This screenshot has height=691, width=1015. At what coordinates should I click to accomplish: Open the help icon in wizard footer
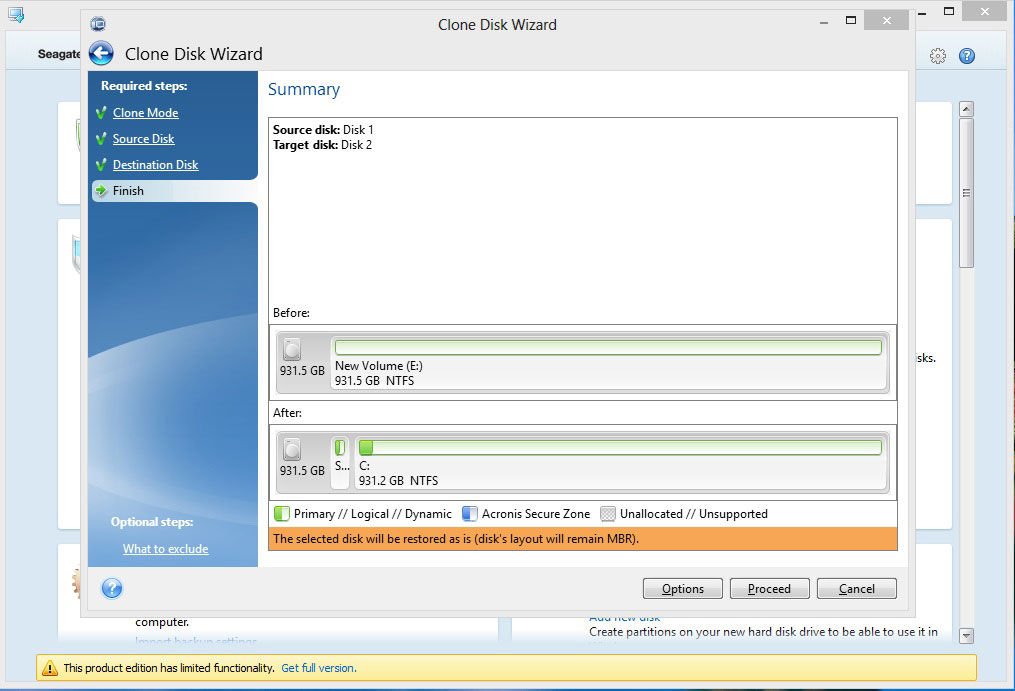tap(112, 588)
